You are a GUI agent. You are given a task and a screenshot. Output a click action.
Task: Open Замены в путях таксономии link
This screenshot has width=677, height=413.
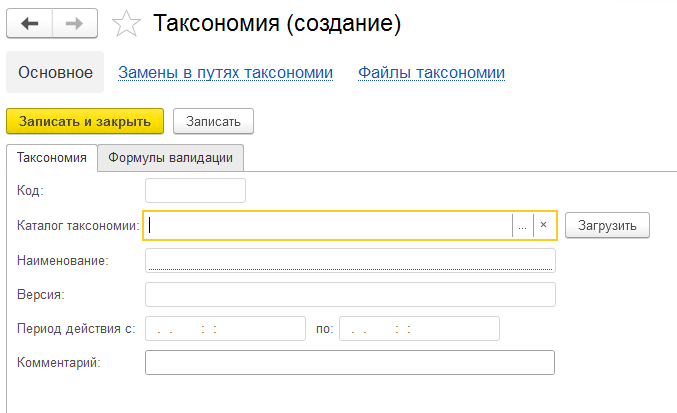(225, 73)
